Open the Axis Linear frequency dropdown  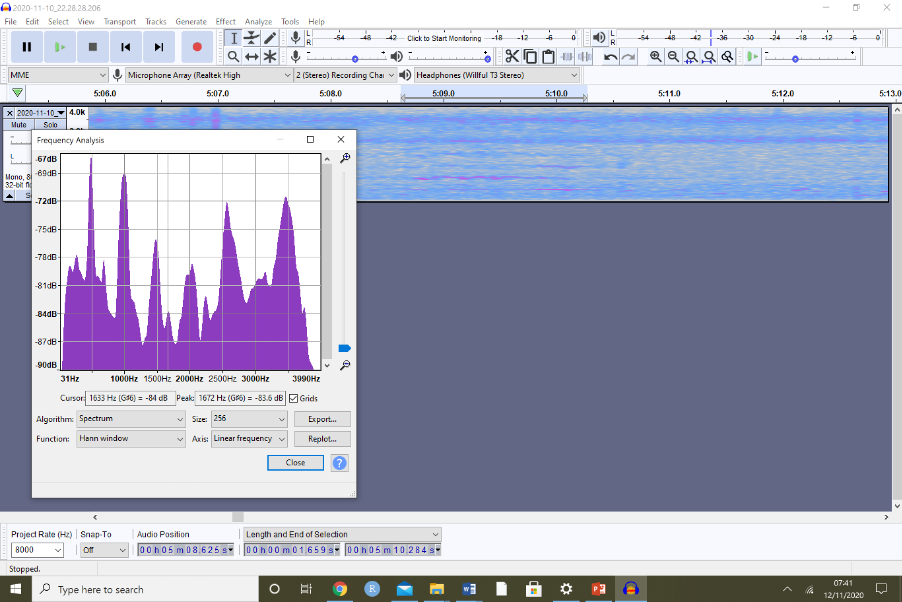(249, 439)
